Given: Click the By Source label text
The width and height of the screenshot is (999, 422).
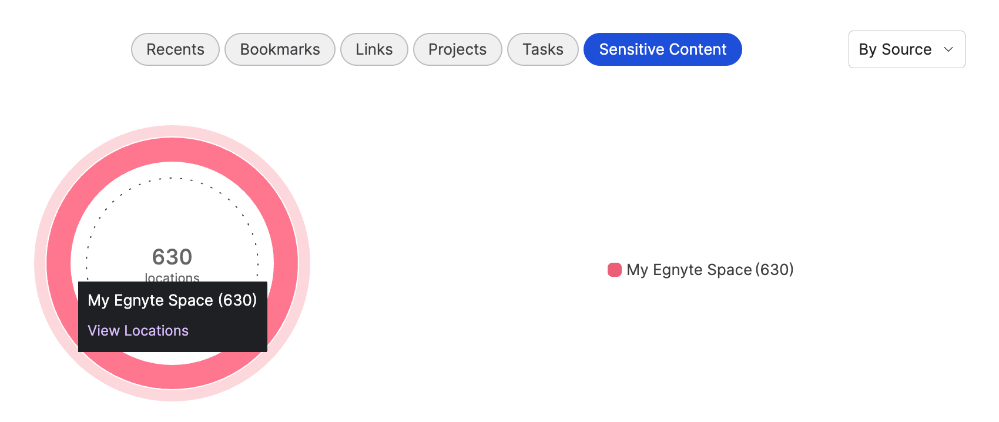Looking at the screenshot, I should click(895, 50).
